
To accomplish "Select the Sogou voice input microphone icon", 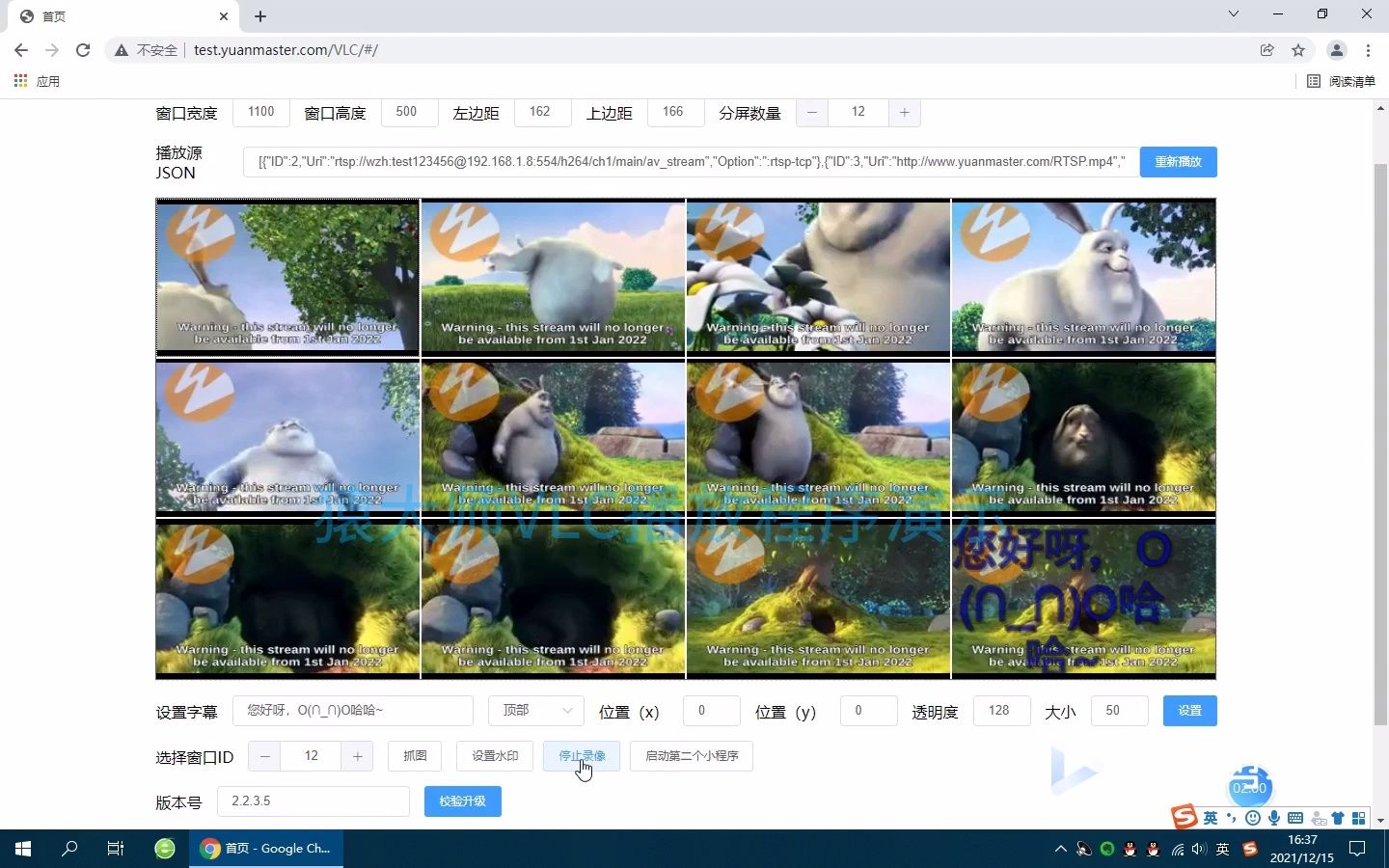I will 1273,818.
